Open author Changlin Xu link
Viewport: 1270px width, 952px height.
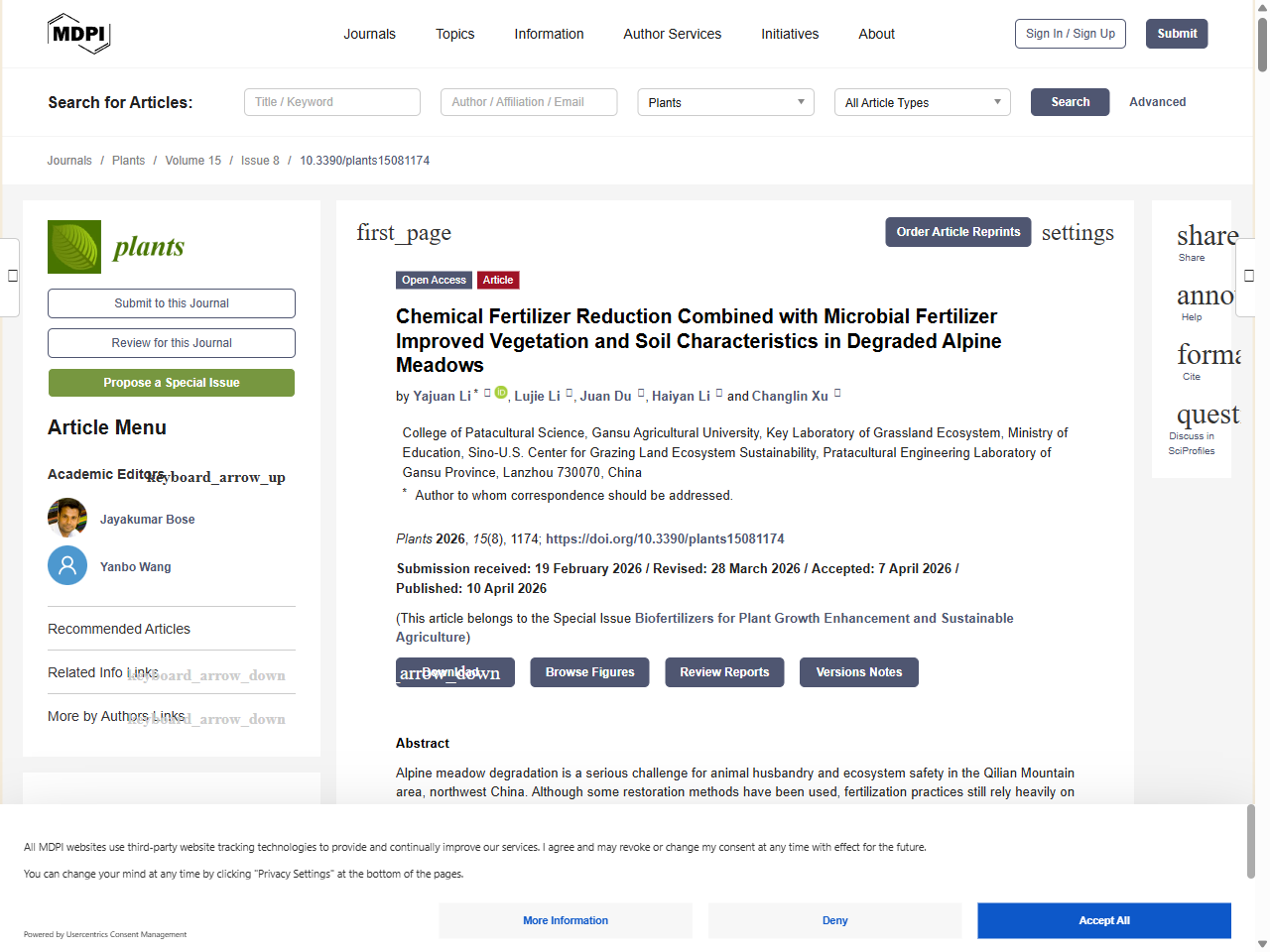click(790, 397)
